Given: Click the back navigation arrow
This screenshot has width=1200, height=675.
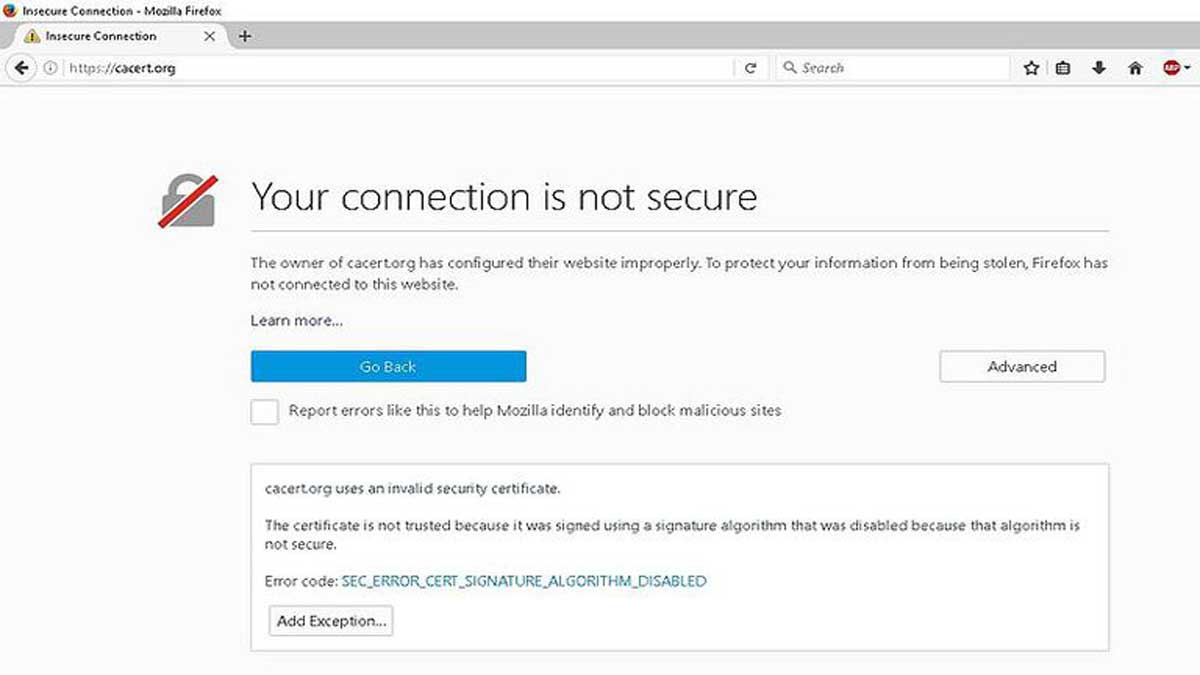Looking at the screenshot, I should (x=21, y=68).
